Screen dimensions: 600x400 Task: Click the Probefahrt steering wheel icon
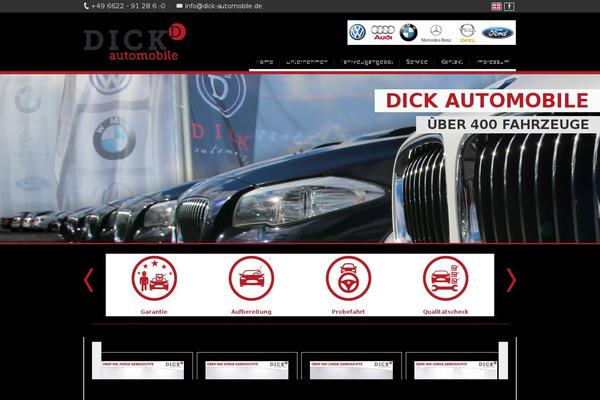(x=348, y=278)
